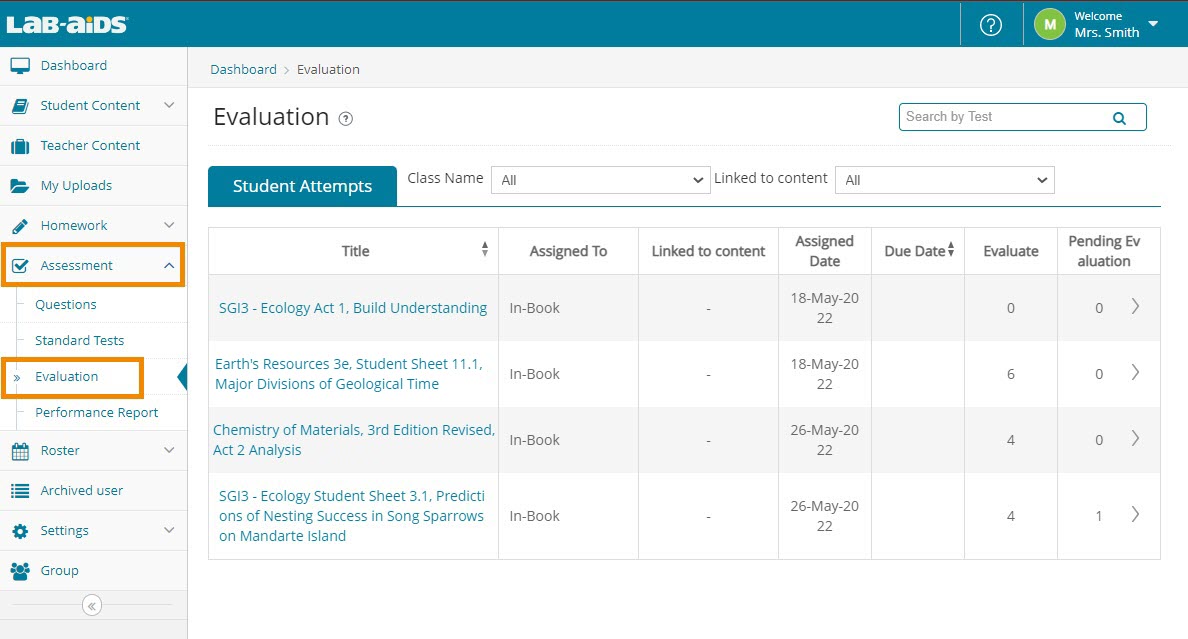Open Performance Report in sidebar
The width and height of the screenshot is (1188, 639).
96,412
